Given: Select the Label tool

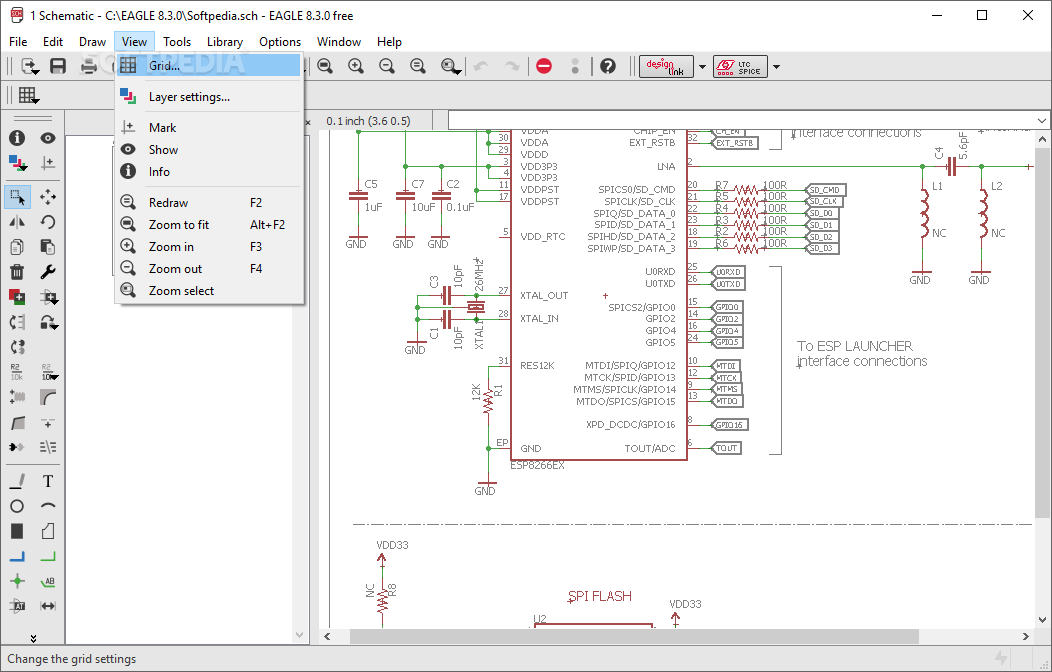Looking at the screenshot, I should pos(48,581).
